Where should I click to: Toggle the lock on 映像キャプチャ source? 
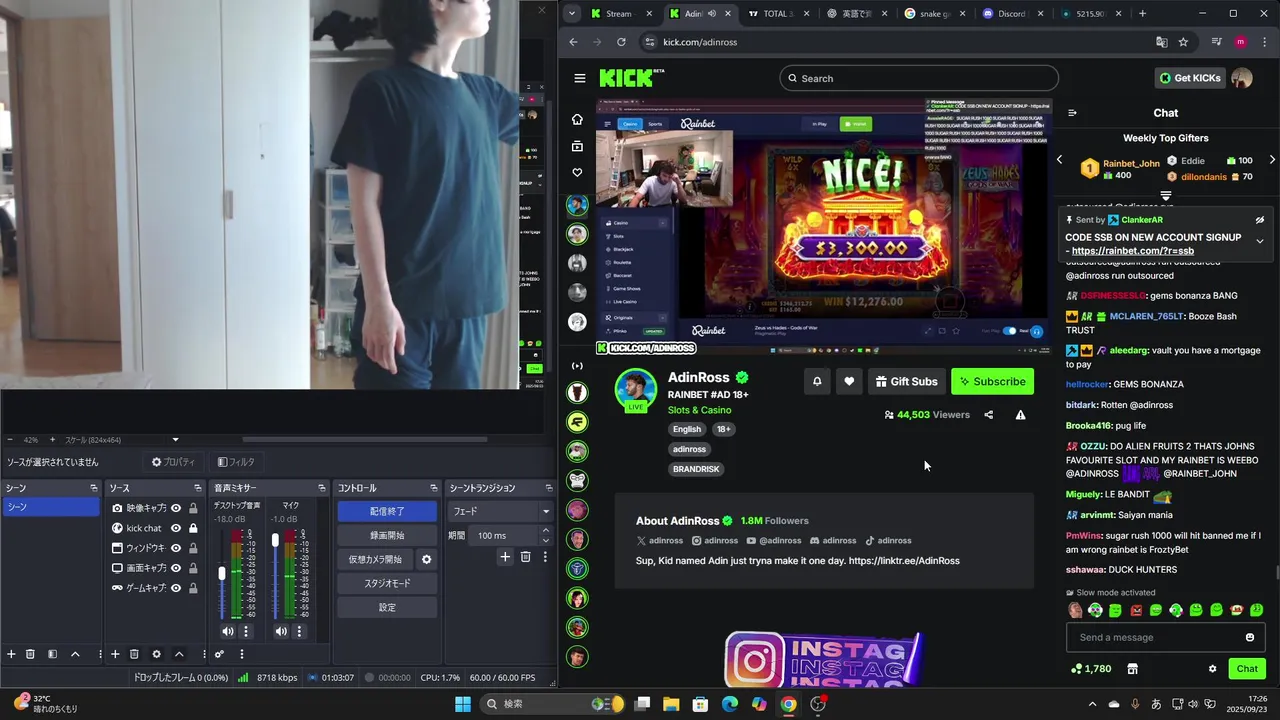[193, 508]
